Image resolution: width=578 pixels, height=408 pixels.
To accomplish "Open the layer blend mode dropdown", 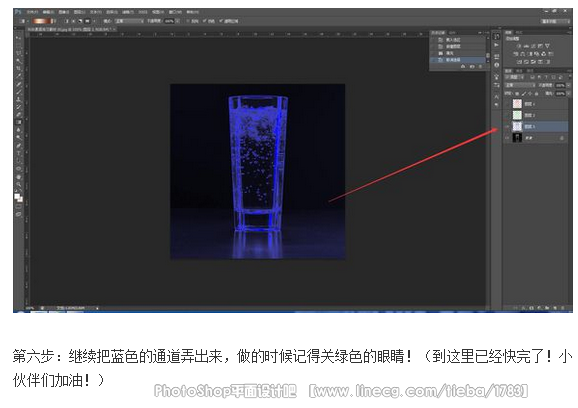I will (520, 85).
